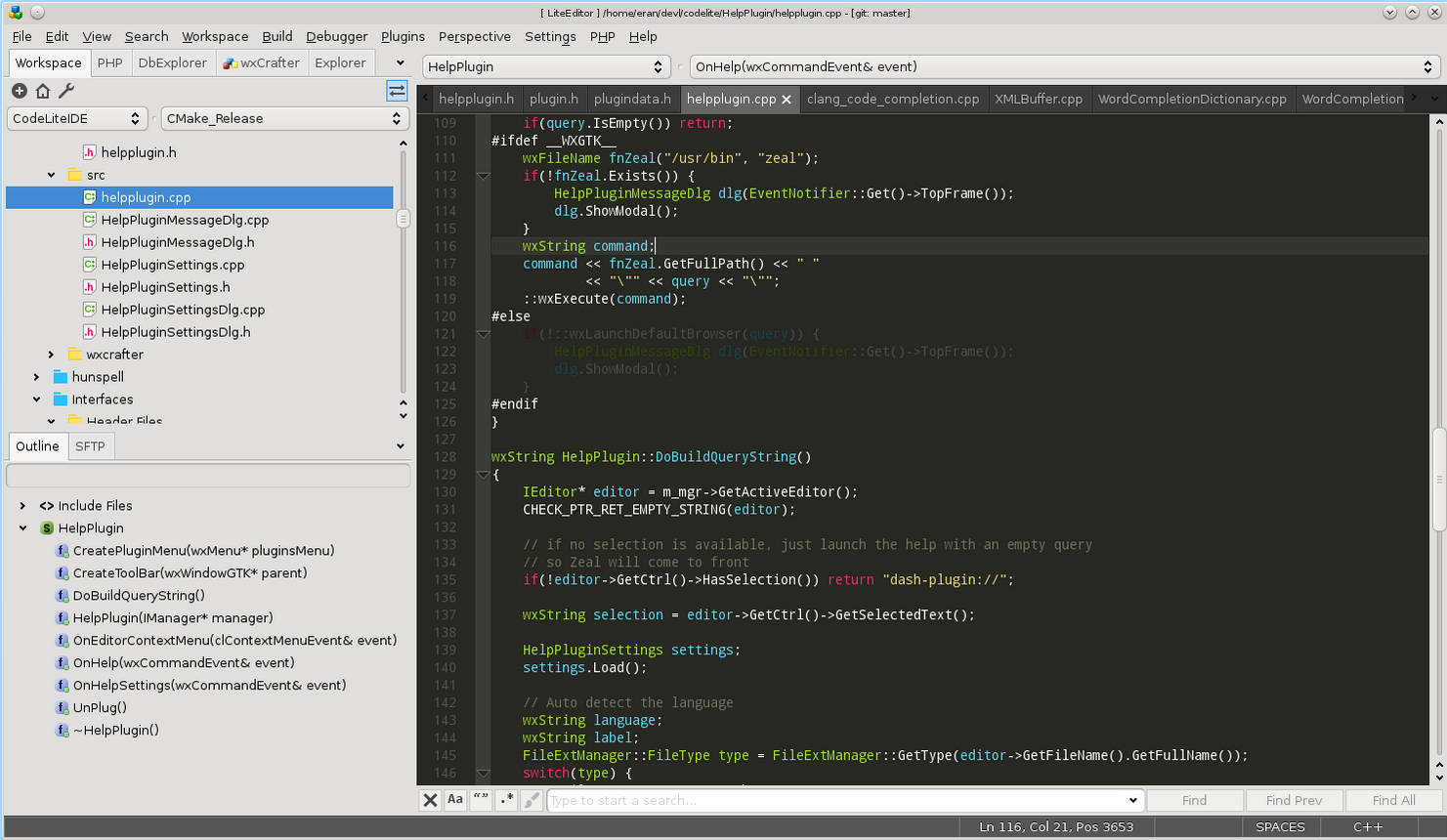Open the Debugger menu
The width and height of the screenshot is (1447, 840).
[336, 36]
